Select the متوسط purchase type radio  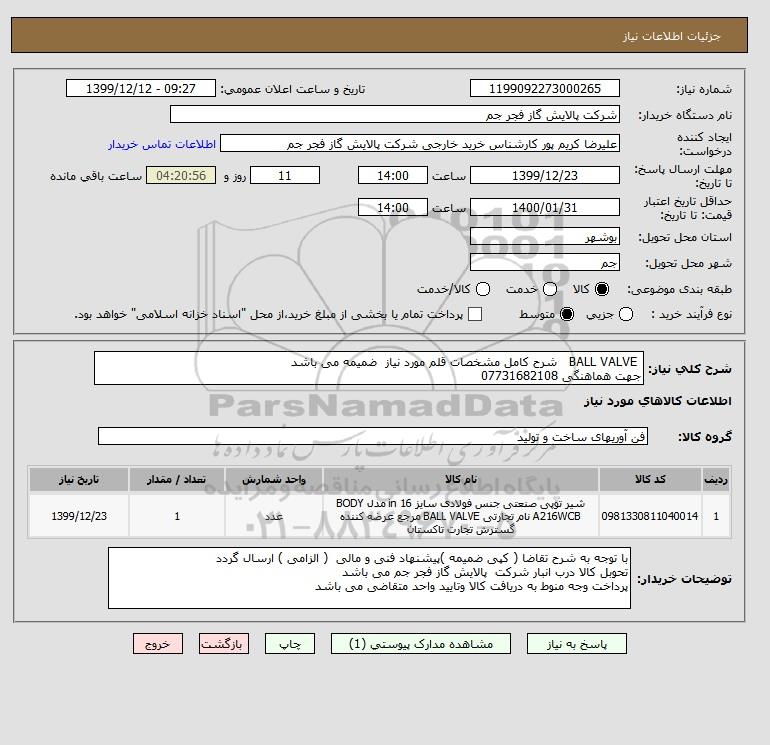tap(567, 314)
